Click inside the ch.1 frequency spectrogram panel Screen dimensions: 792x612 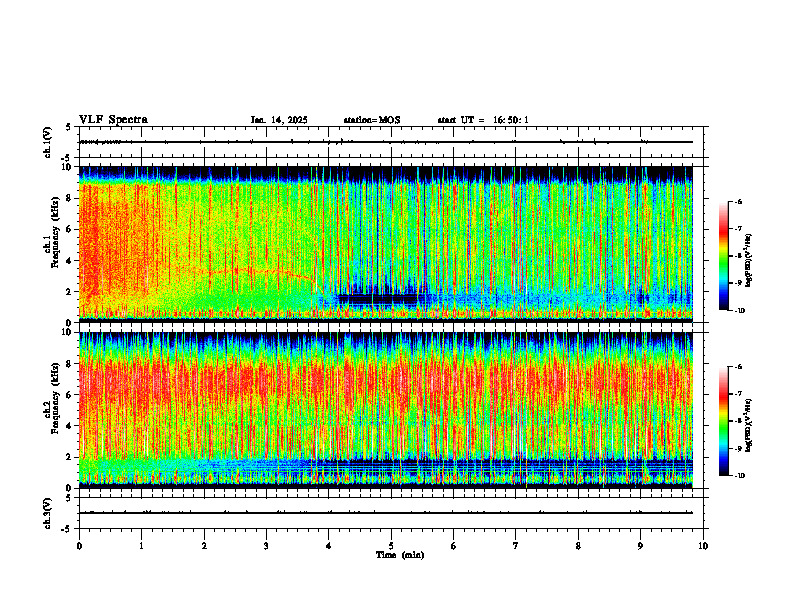386,244
